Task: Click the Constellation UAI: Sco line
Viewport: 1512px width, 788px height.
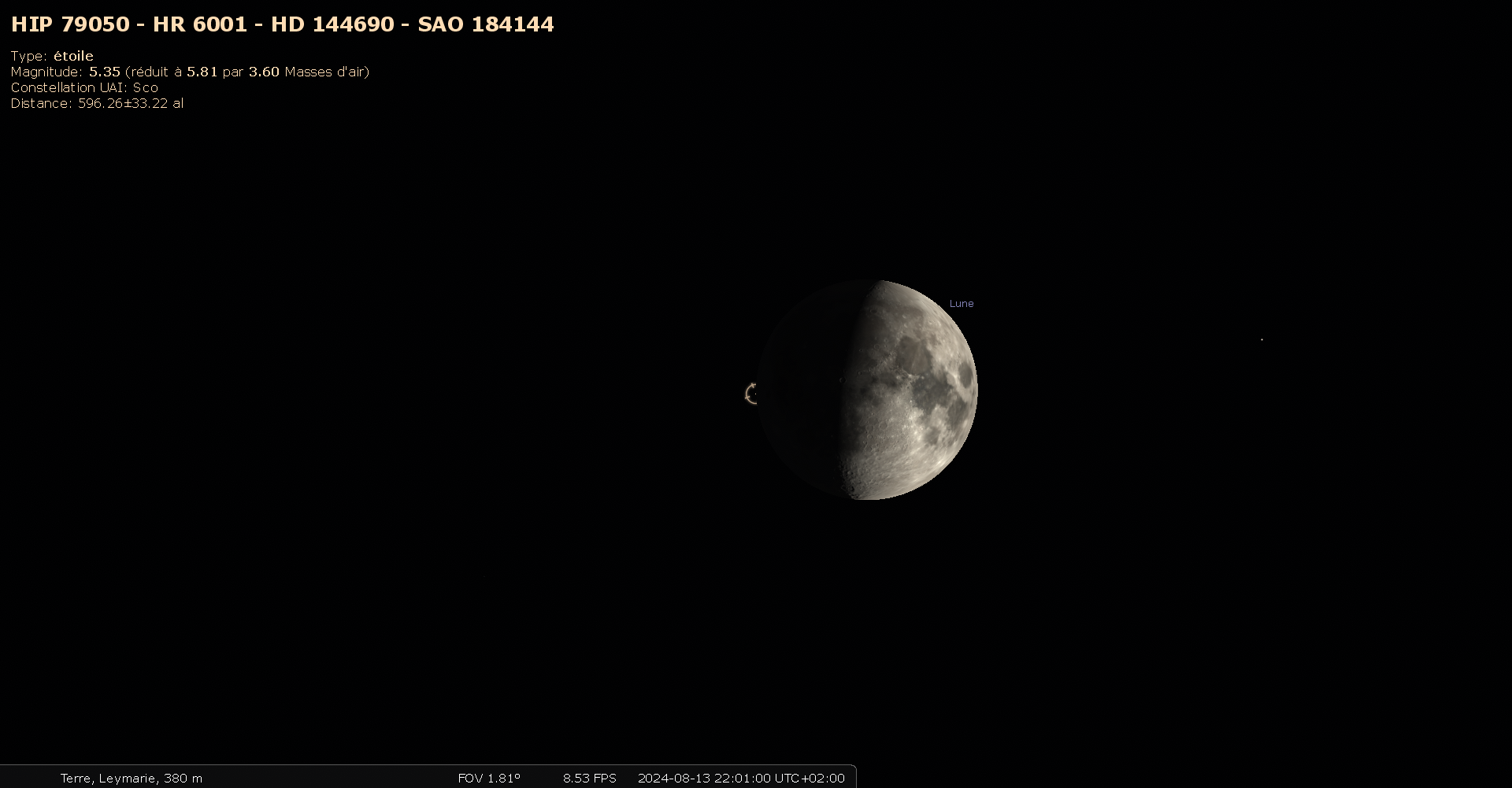Action: pos(84,87)
